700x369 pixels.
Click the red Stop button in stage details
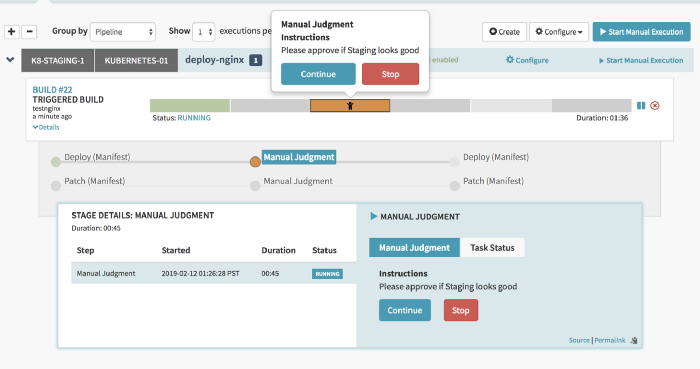pyautogui.click(x=461, y=310)
